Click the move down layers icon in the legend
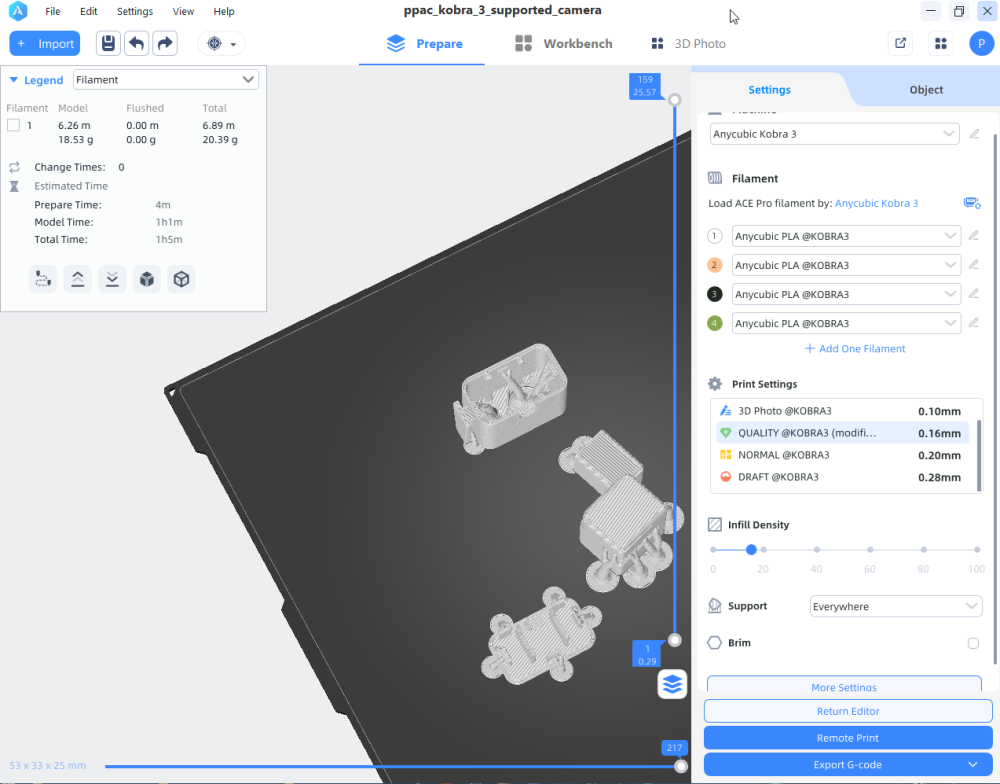The height and width of the screenshot is (784, 1000). coord(112,279)
